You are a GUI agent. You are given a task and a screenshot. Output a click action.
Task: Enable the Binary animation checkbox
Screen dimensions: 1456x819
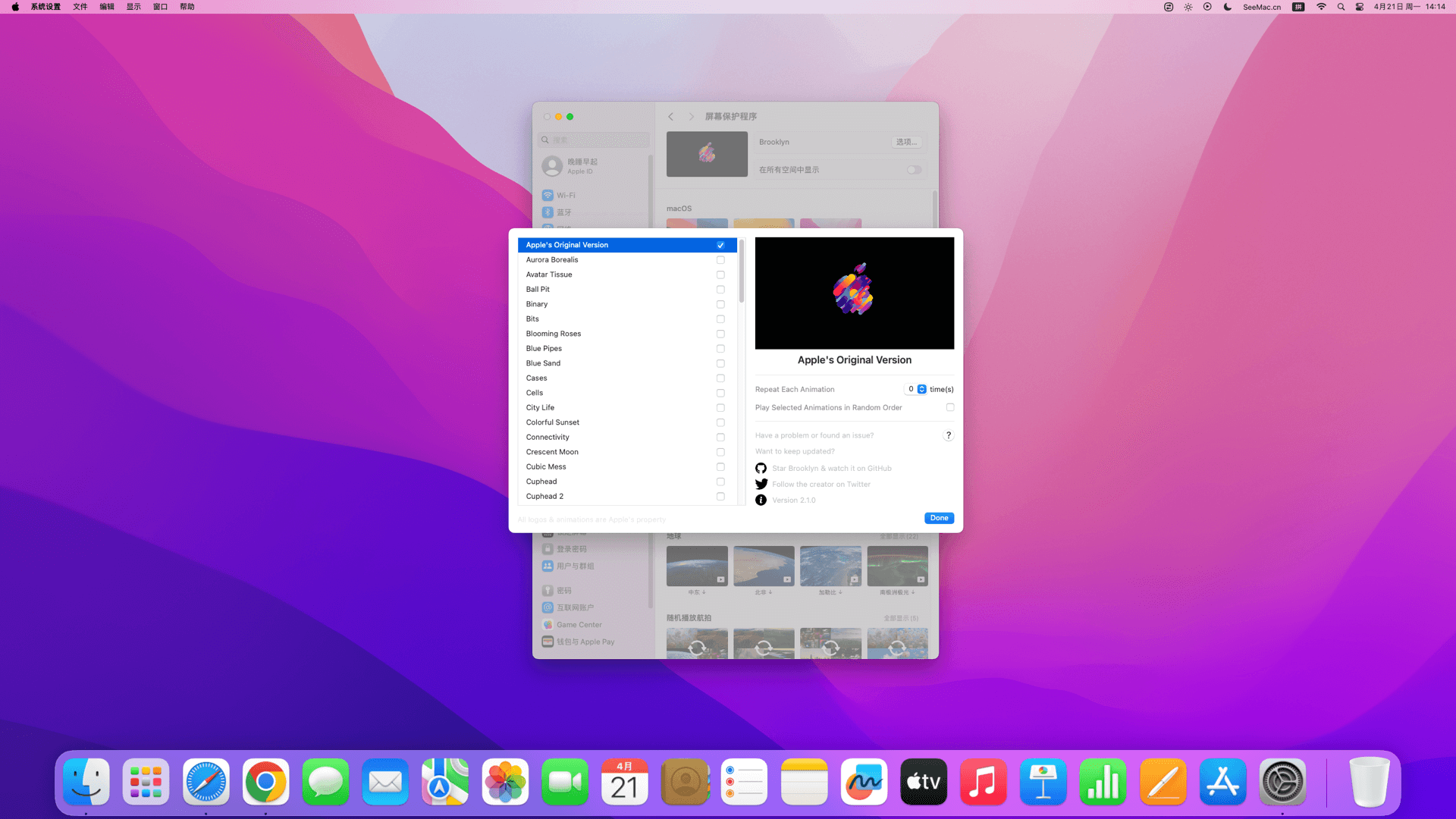coord(720,304)
